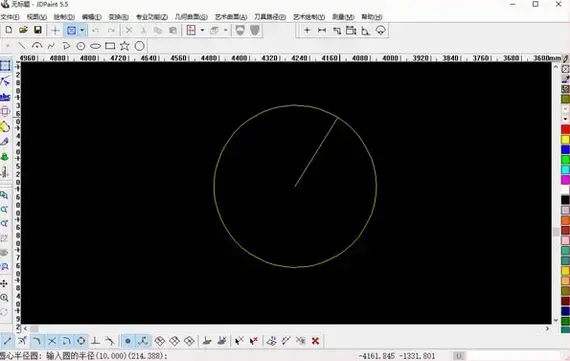Toggle the perpendicular snap button
Viewport: 570px width, 361px height.
pos(96,341)
